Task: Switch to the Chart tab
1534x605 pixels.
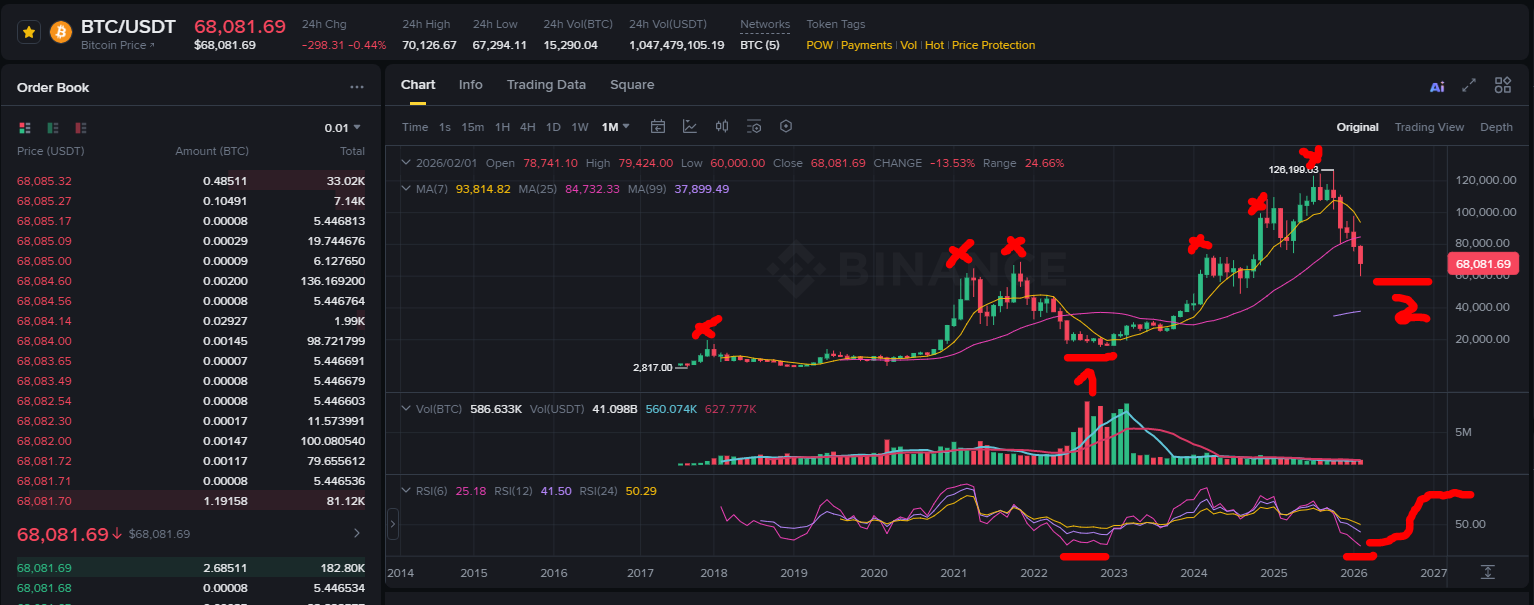Action: 418,85
